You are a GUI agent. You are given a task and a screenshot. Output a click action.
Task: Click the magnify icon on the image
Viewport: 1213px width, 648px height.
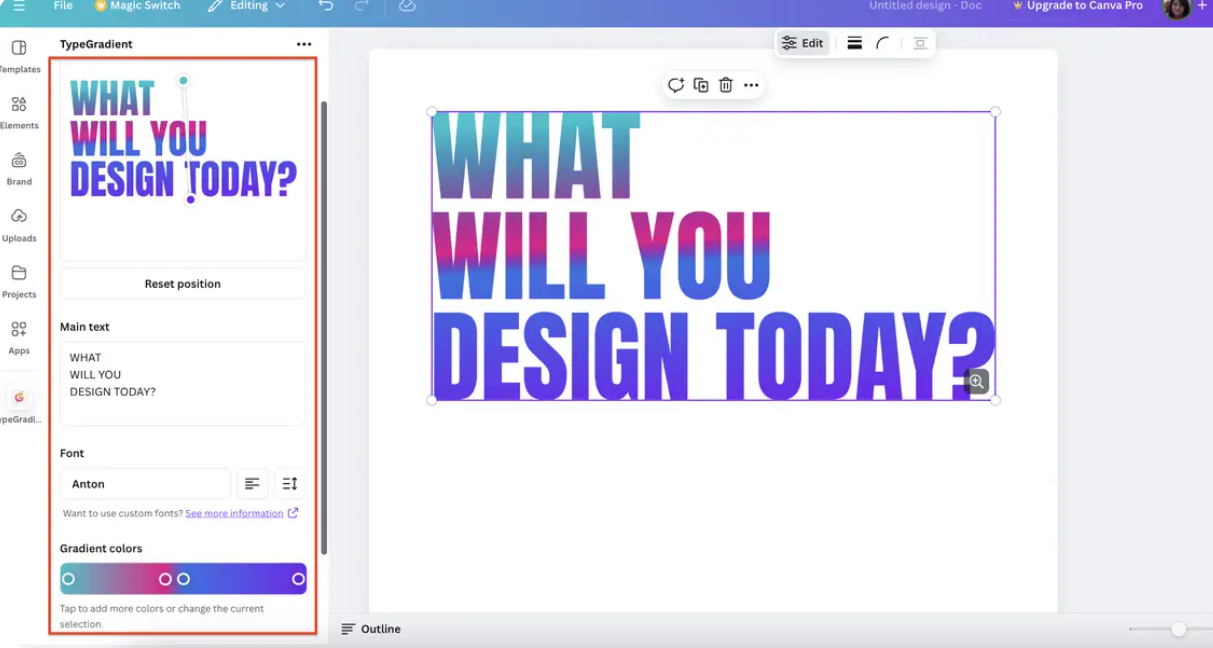[977, 381]
